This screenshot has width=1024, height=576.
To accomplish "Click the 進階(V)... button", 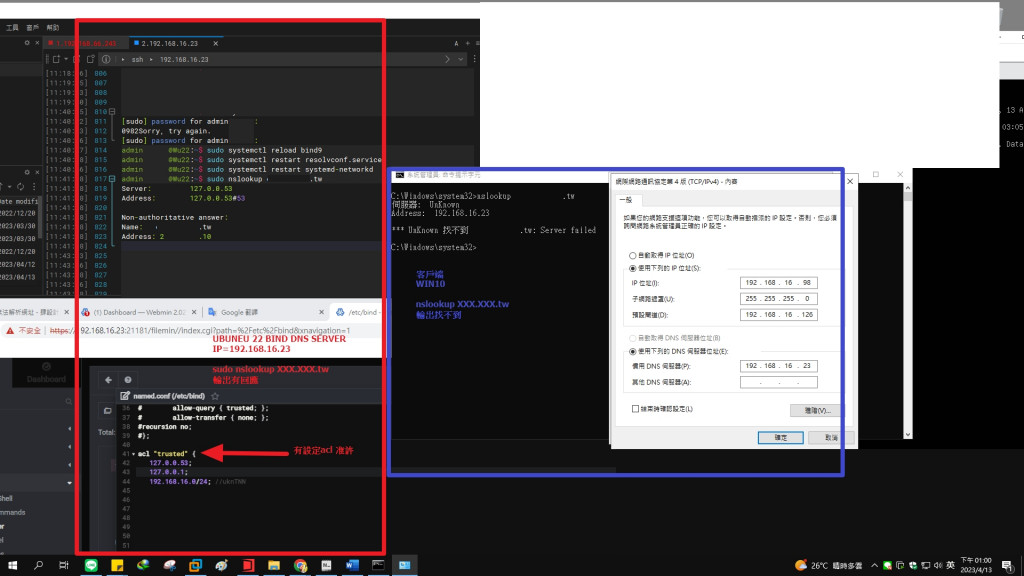I will pyautogui.click(x=818, y=410).
